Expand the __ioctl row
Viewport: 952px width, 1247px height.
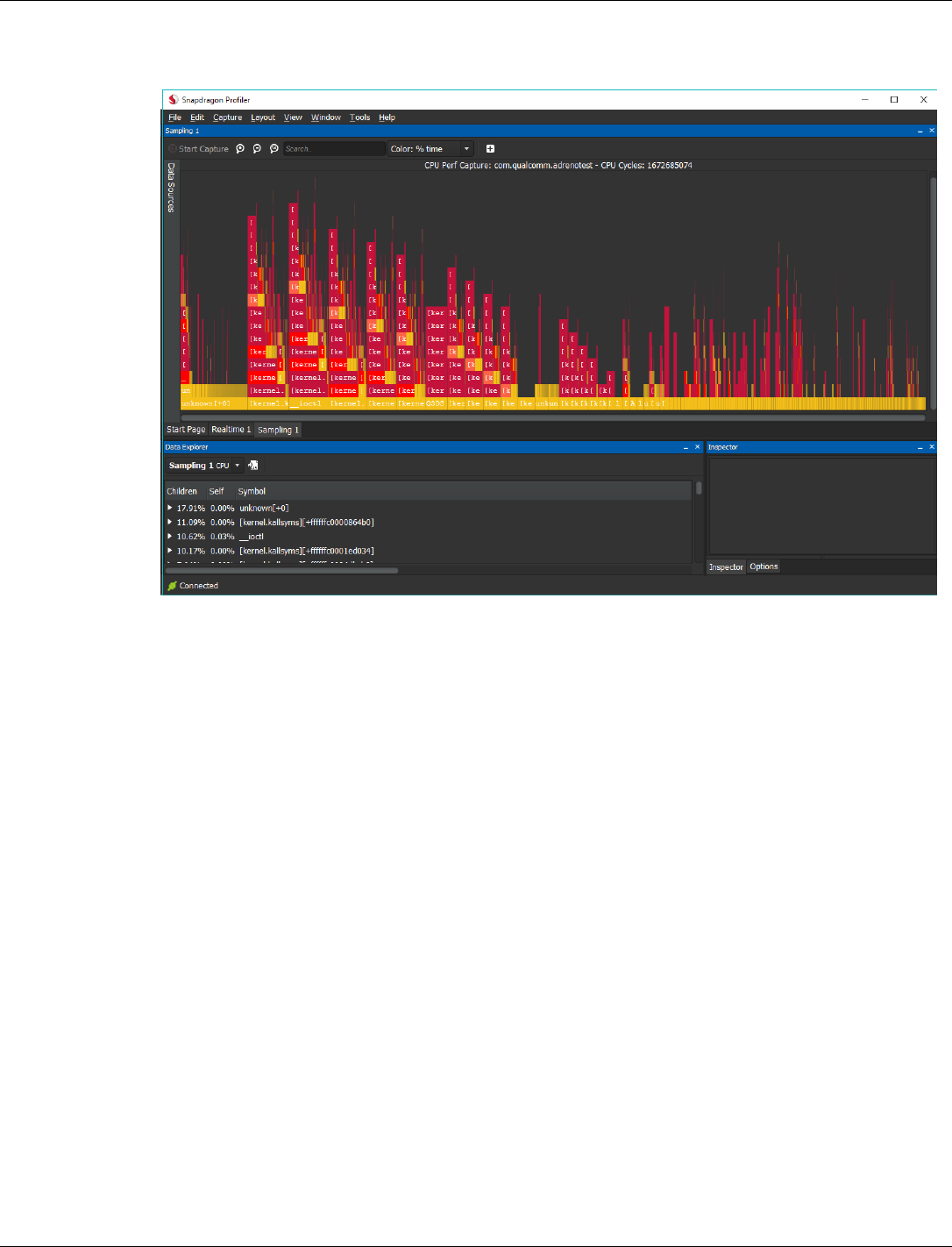(x=170, y=536)
